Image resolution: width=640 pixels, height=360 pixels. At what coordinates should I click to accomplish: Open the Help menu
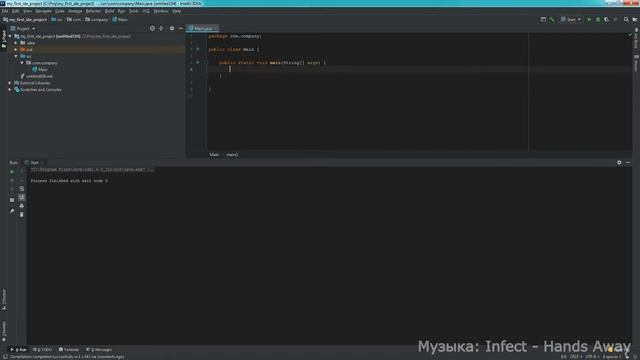point(176,11)
